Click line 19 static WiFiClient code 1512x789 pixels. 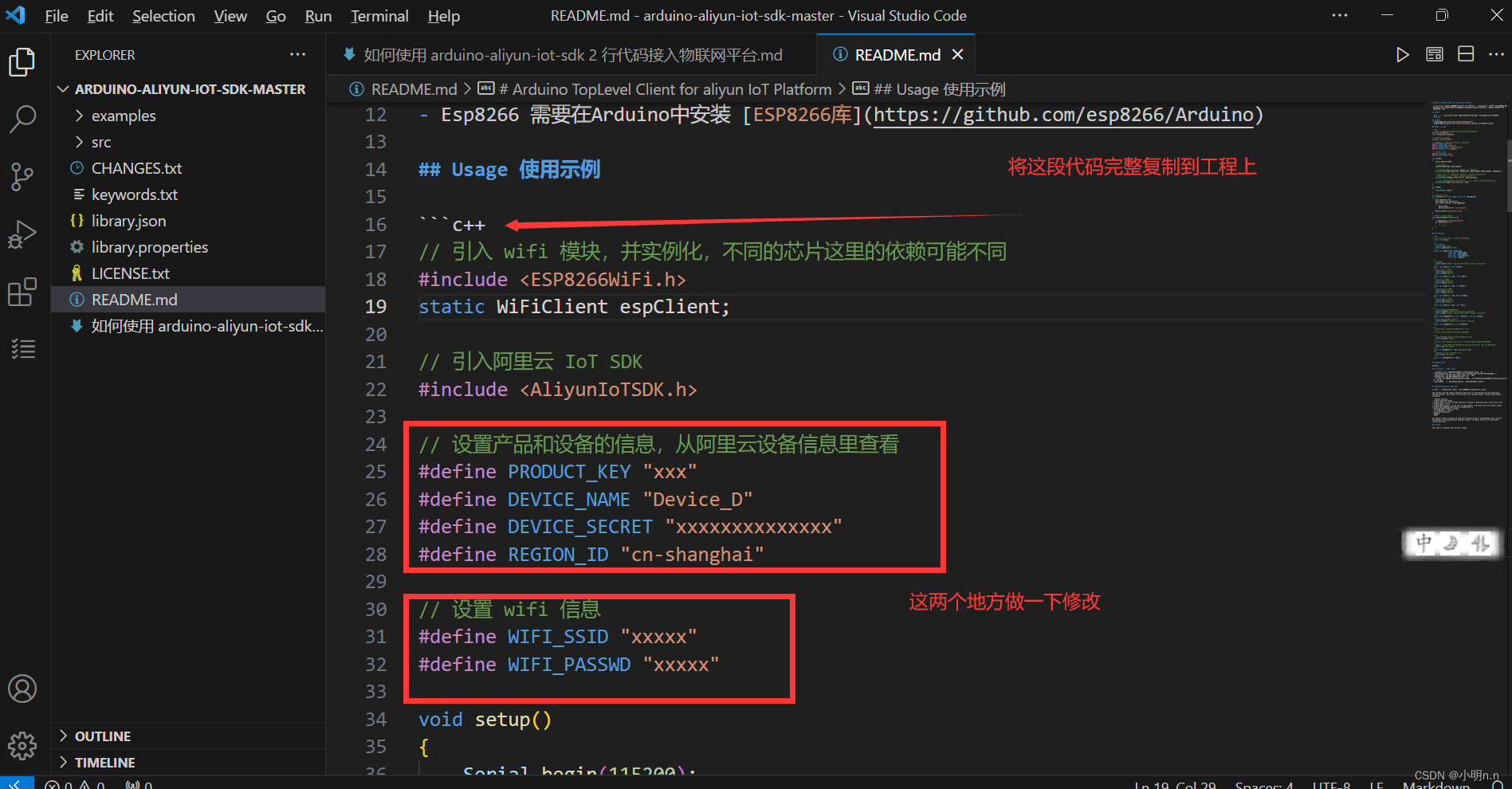tap(574, 307)
